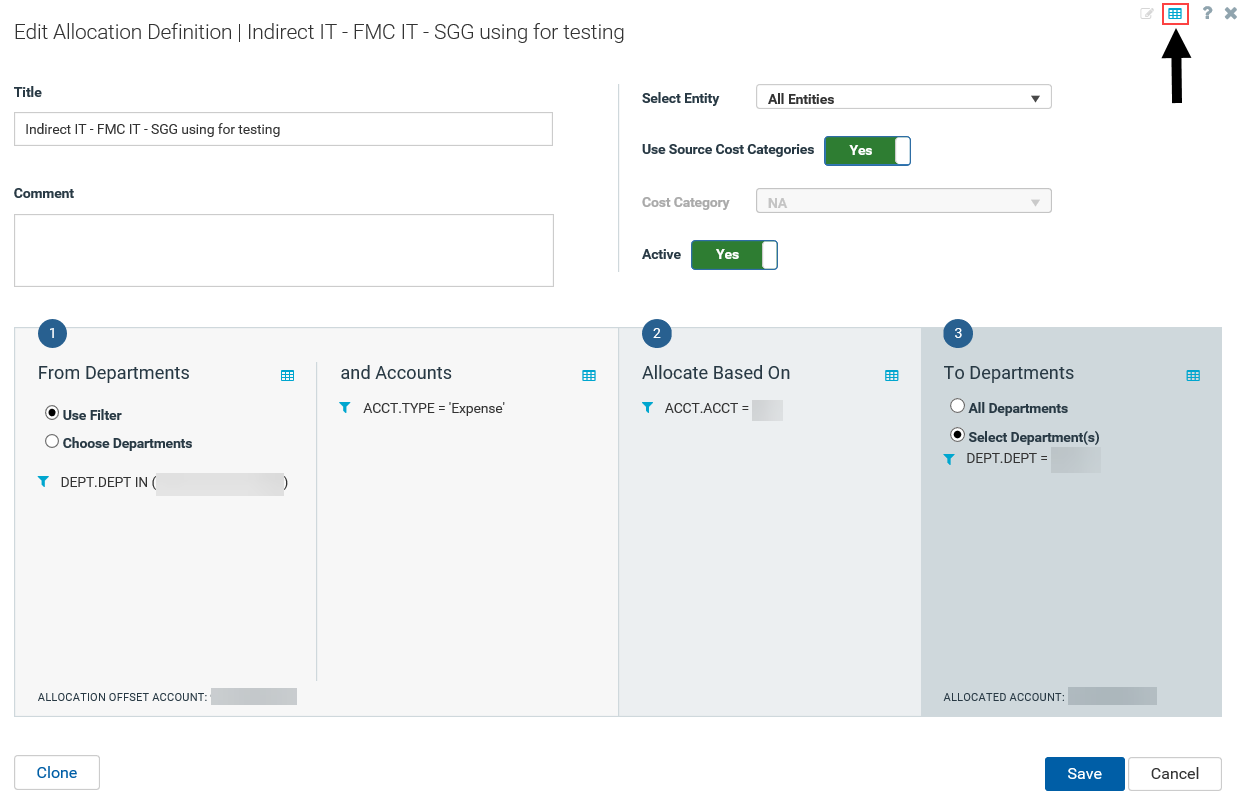
Task: Click the ACCT.ACCT = filter text
Action: click(707, 408)
